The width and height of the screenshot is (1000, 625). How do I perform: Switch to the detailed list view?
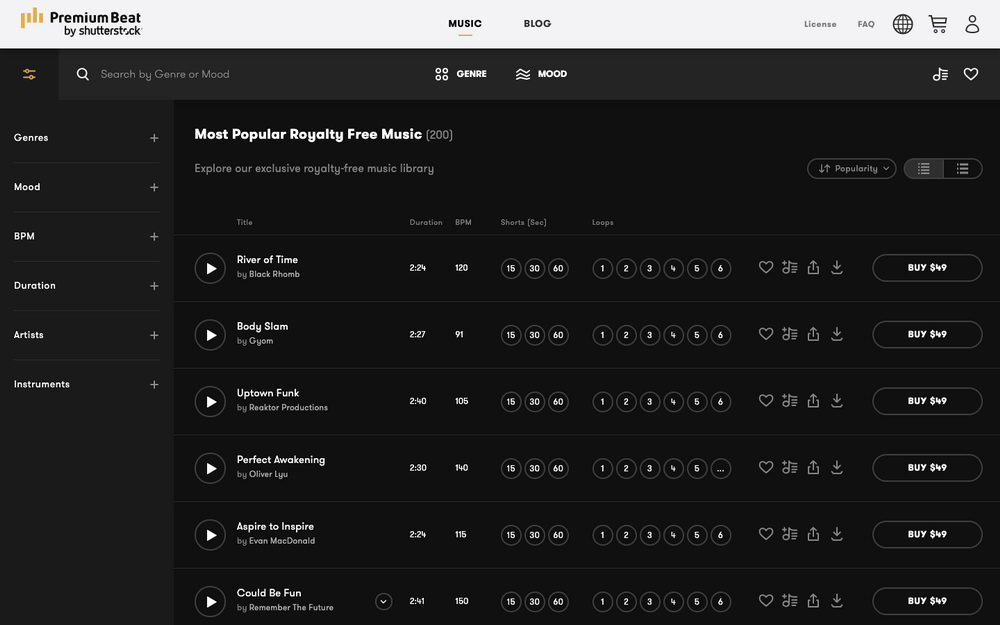(x=962, y=169)
